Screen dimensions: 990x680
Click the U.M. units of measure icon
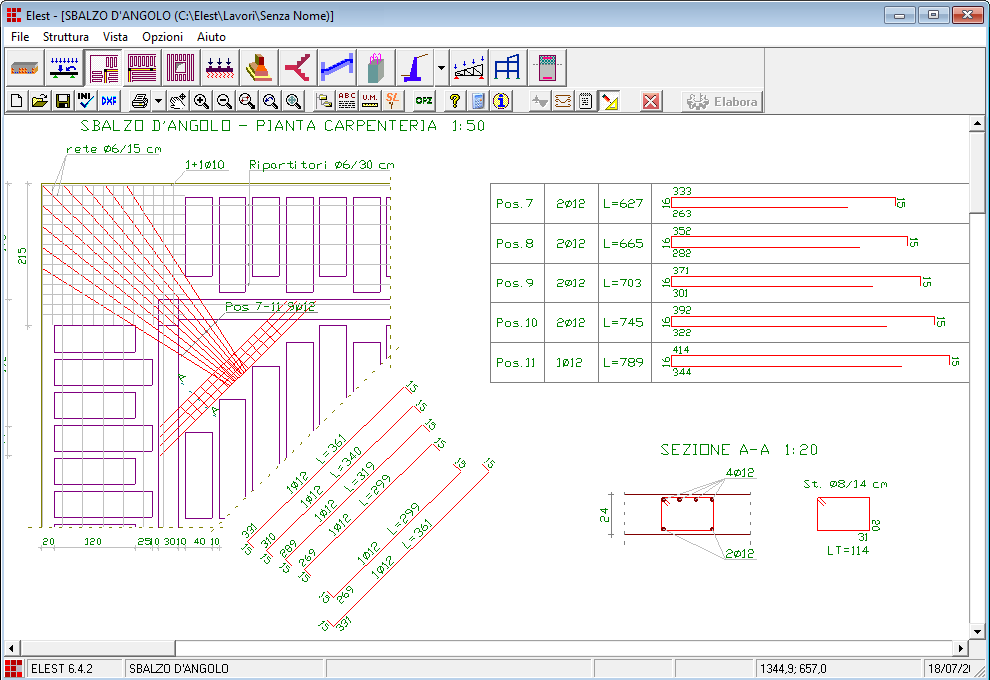370,101
